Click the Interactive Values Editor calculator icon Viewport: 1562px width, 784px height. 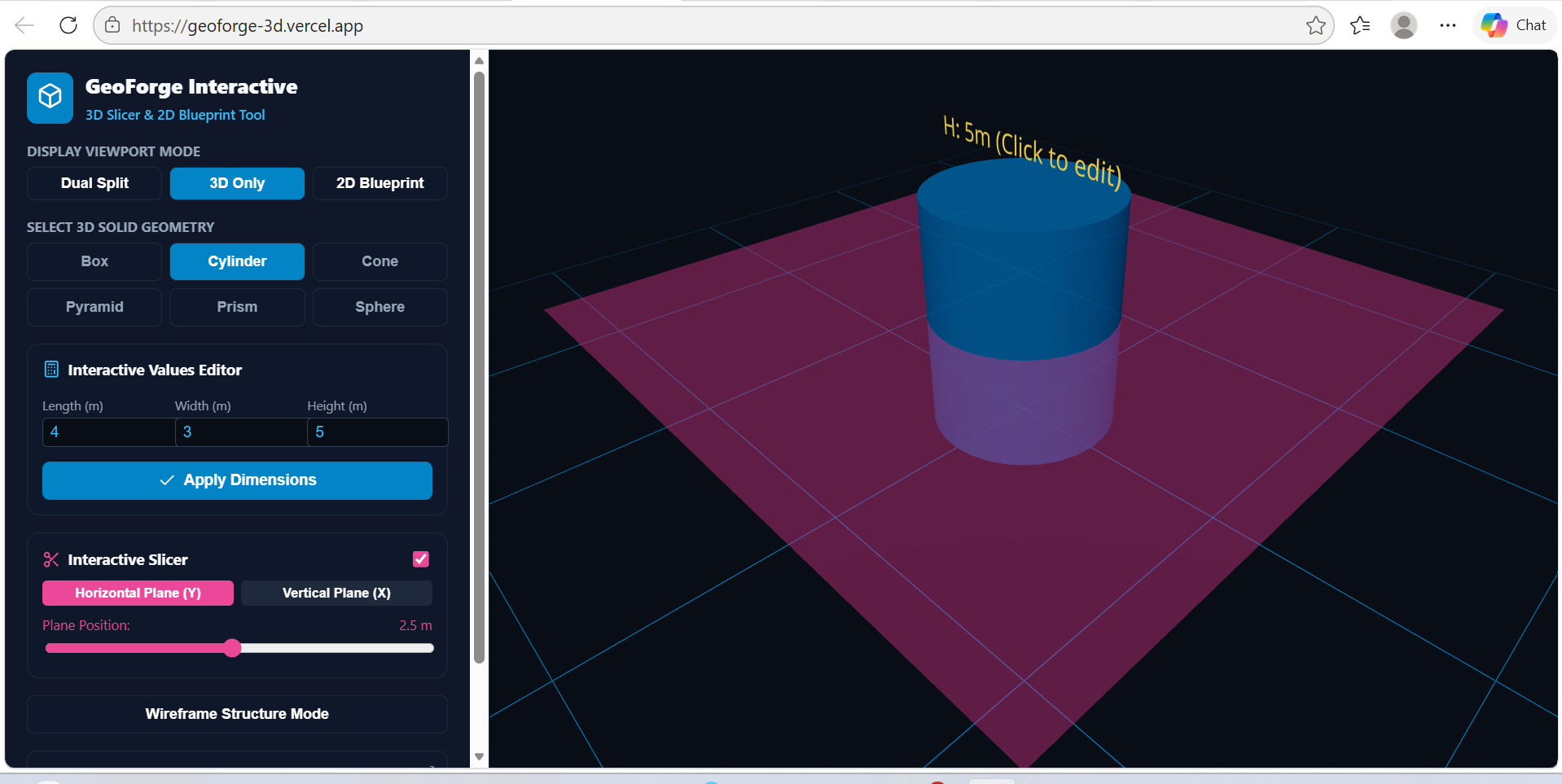pos(51,370)
